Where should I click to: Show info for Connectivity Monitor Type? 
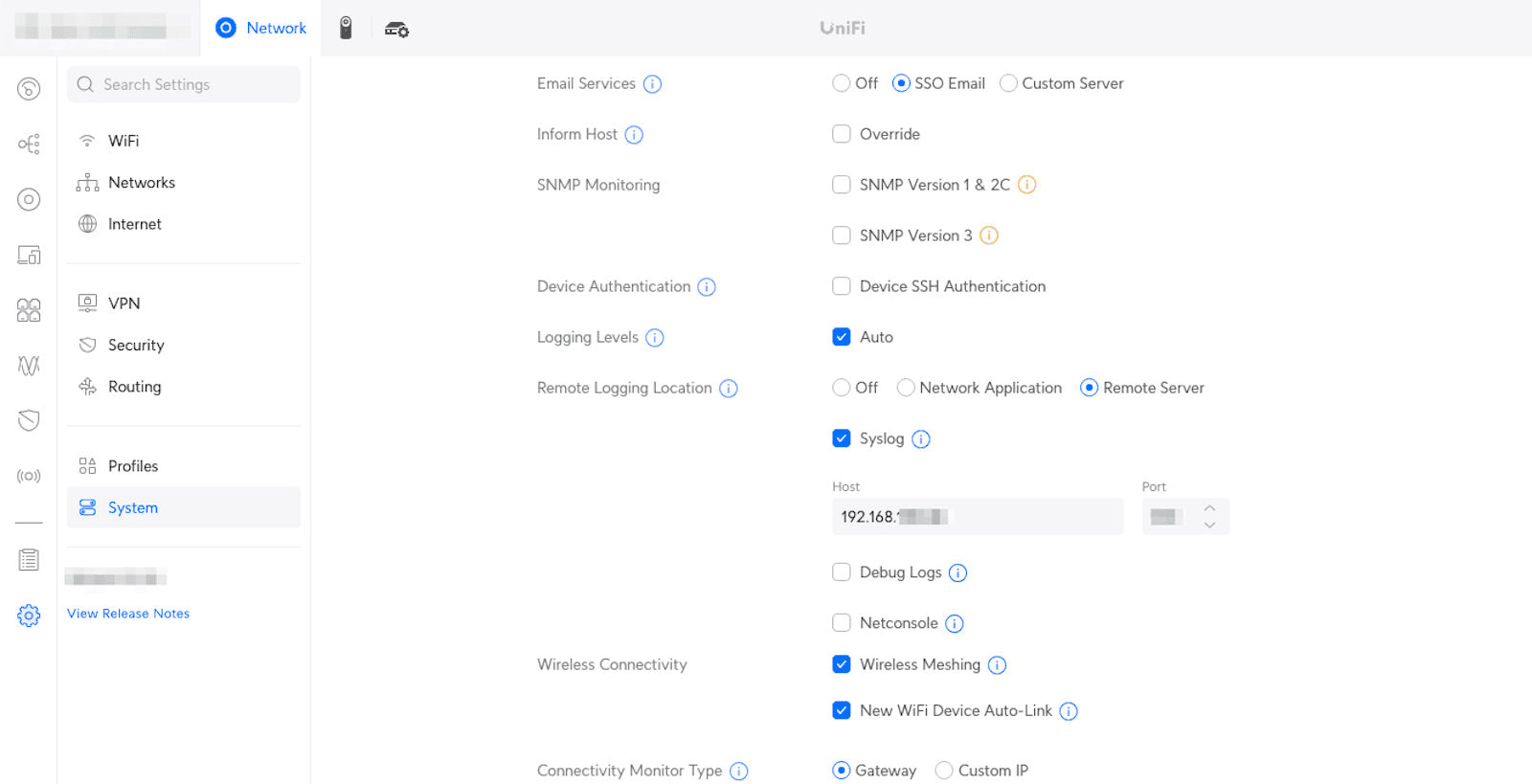click(739, 772)
